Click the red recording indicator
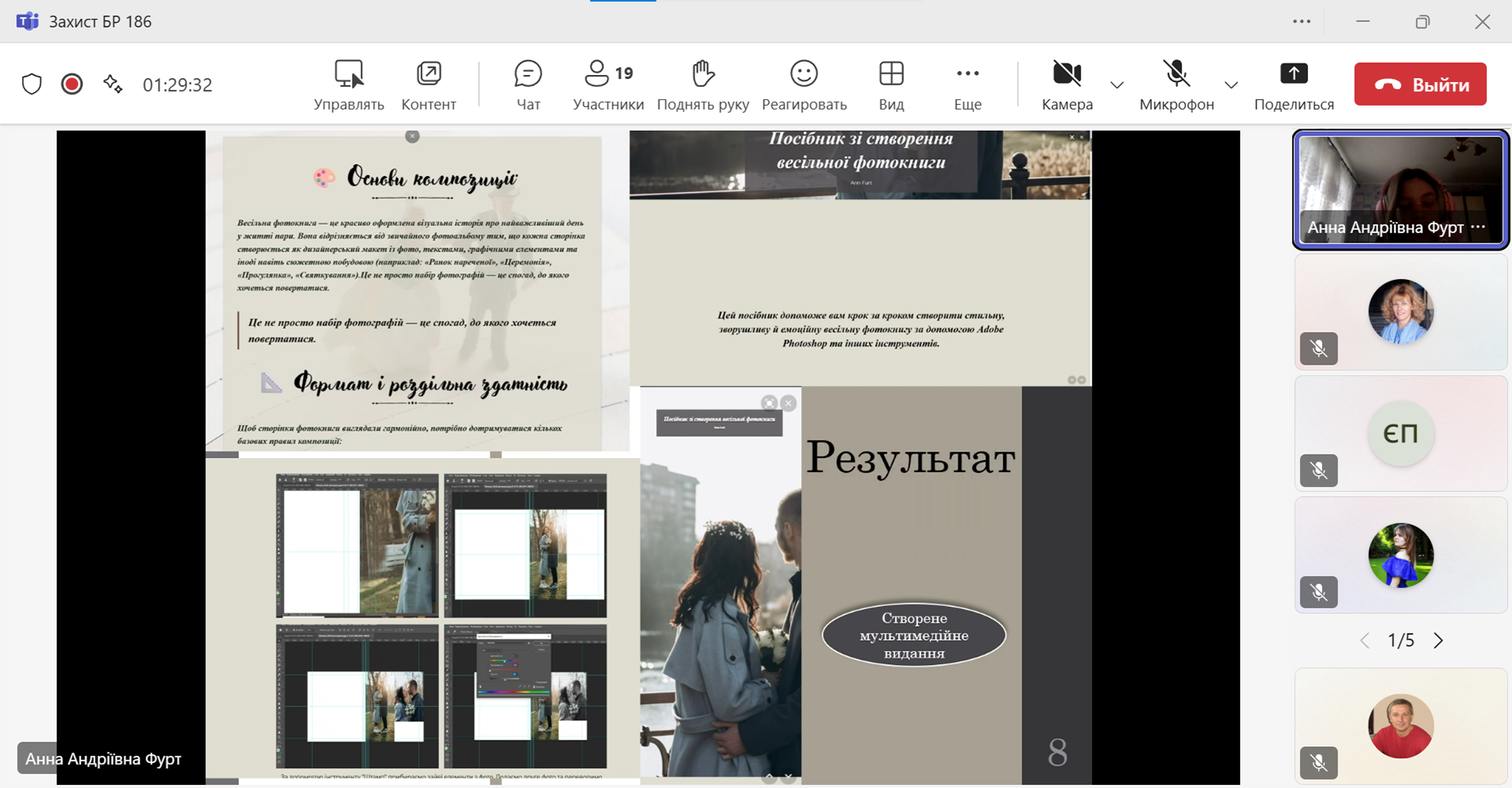Image resolution: width=1512 pixels, height=788 pixels. (x=72, y=84)
